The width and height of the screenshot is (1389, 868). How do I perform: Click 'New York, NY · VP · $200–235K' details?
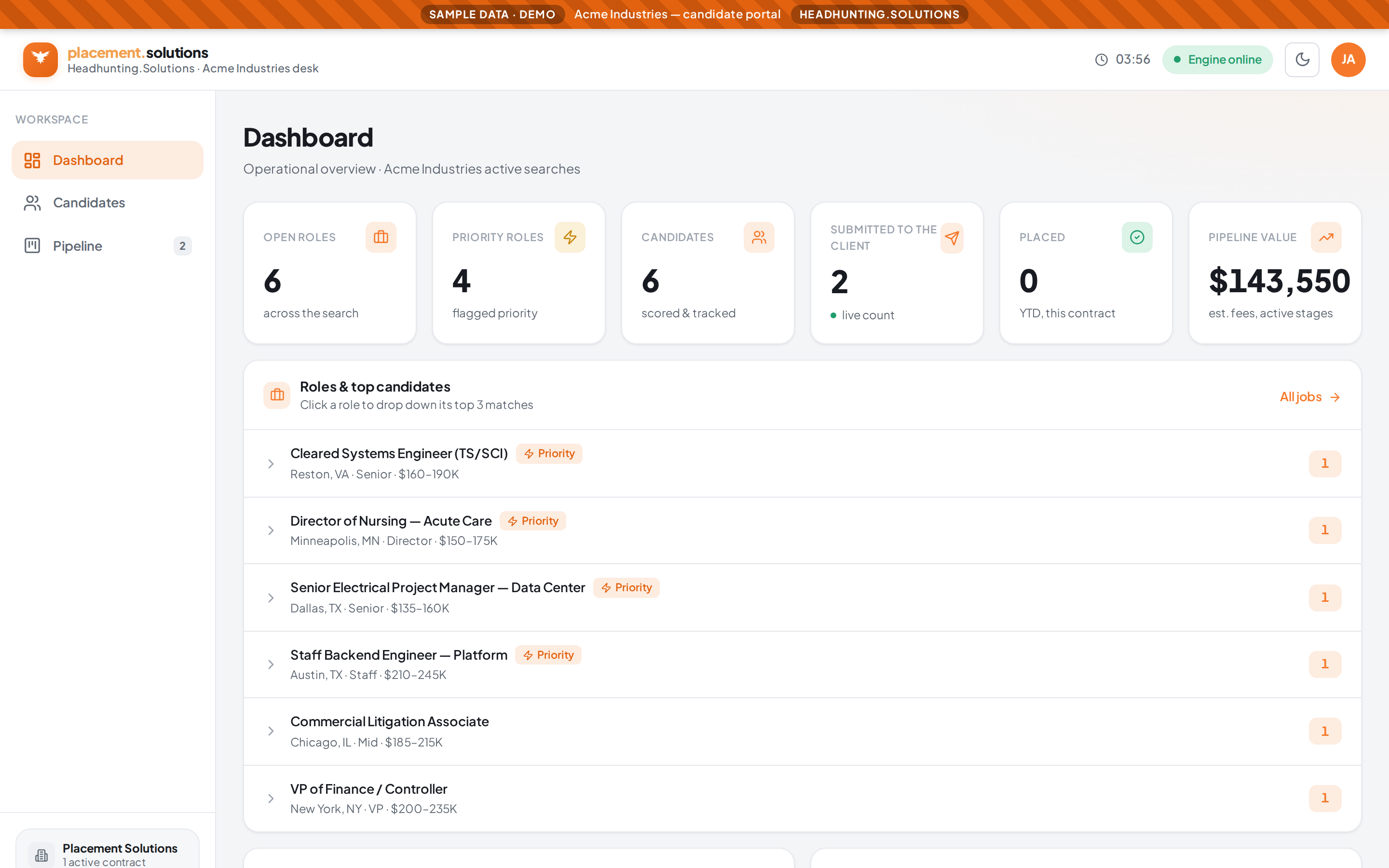coord(374,809)
